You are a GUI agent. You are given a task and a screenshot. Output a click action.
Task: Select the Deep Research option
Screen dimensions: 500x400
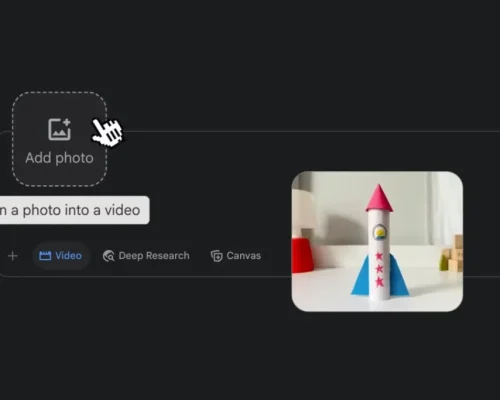tap(146, 256)
